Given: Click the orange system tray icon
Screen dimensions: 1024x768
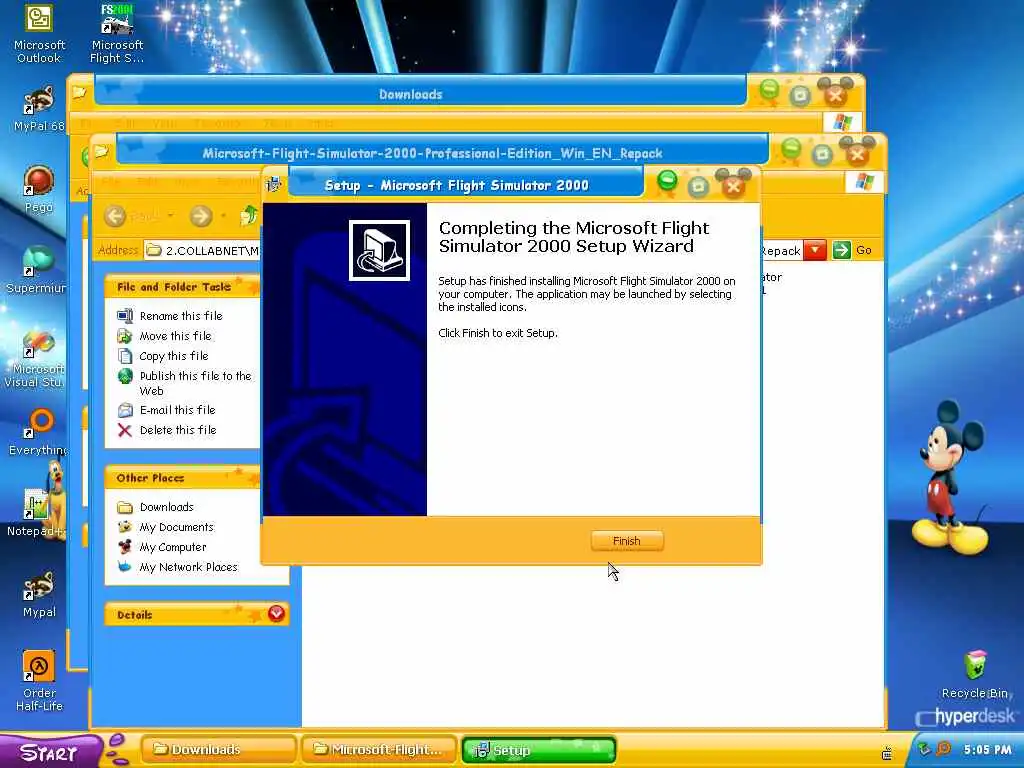Looking at the screenshot, I should pos(943,749).
